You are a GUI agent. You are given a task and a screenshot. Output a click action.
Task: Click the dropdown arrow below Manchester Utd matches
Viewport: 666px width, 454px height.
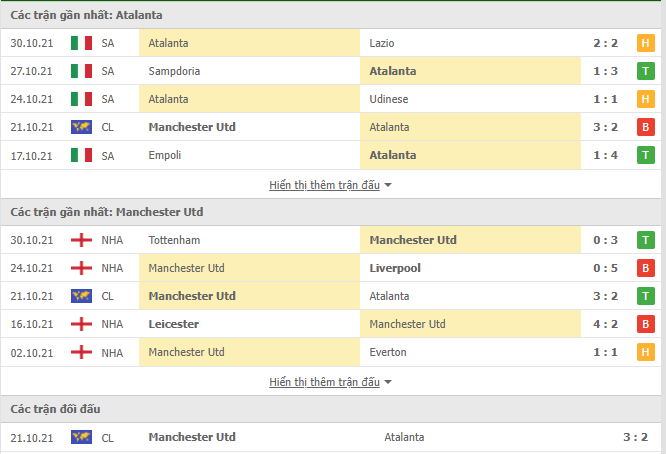(388, 382)
